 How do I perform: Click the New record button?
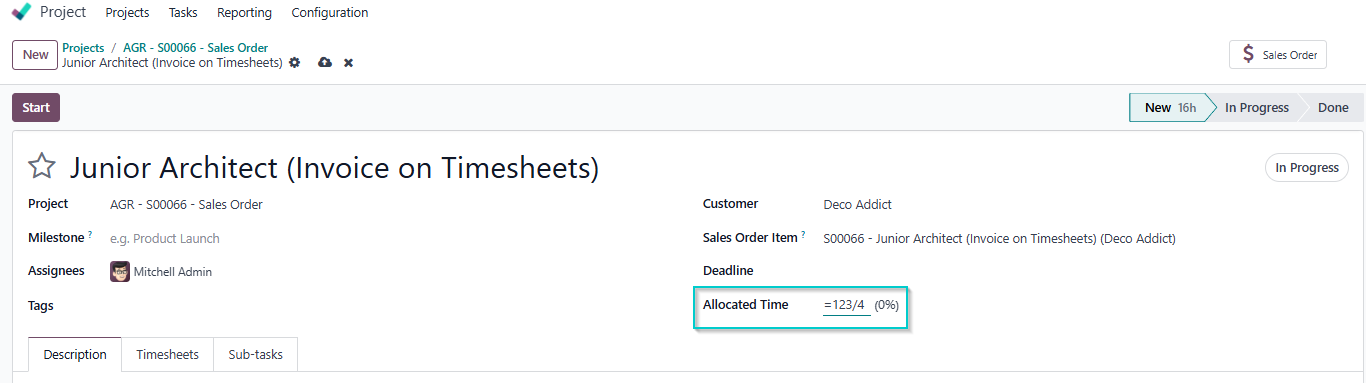pyautogui.click(x=35, y=55)
